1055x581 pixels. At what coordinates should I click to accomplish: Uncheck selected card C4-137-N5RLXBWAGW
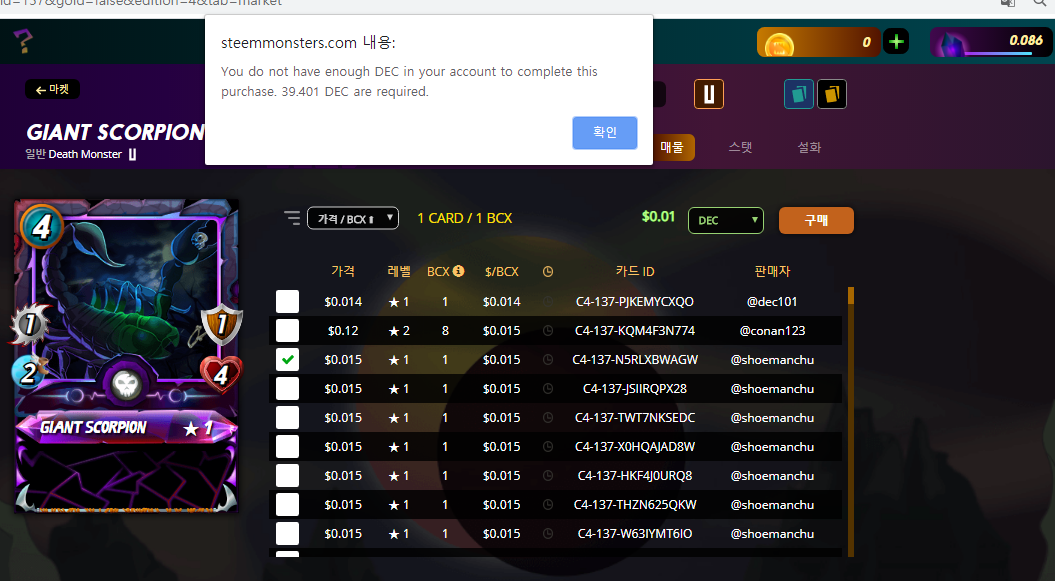[x=287, y=360]
